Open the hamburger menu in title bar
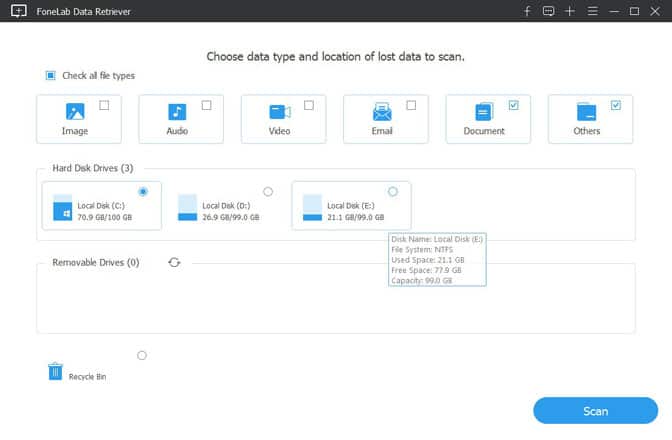The height and width of the screenshot is (440, 672). tap(592, 11)
